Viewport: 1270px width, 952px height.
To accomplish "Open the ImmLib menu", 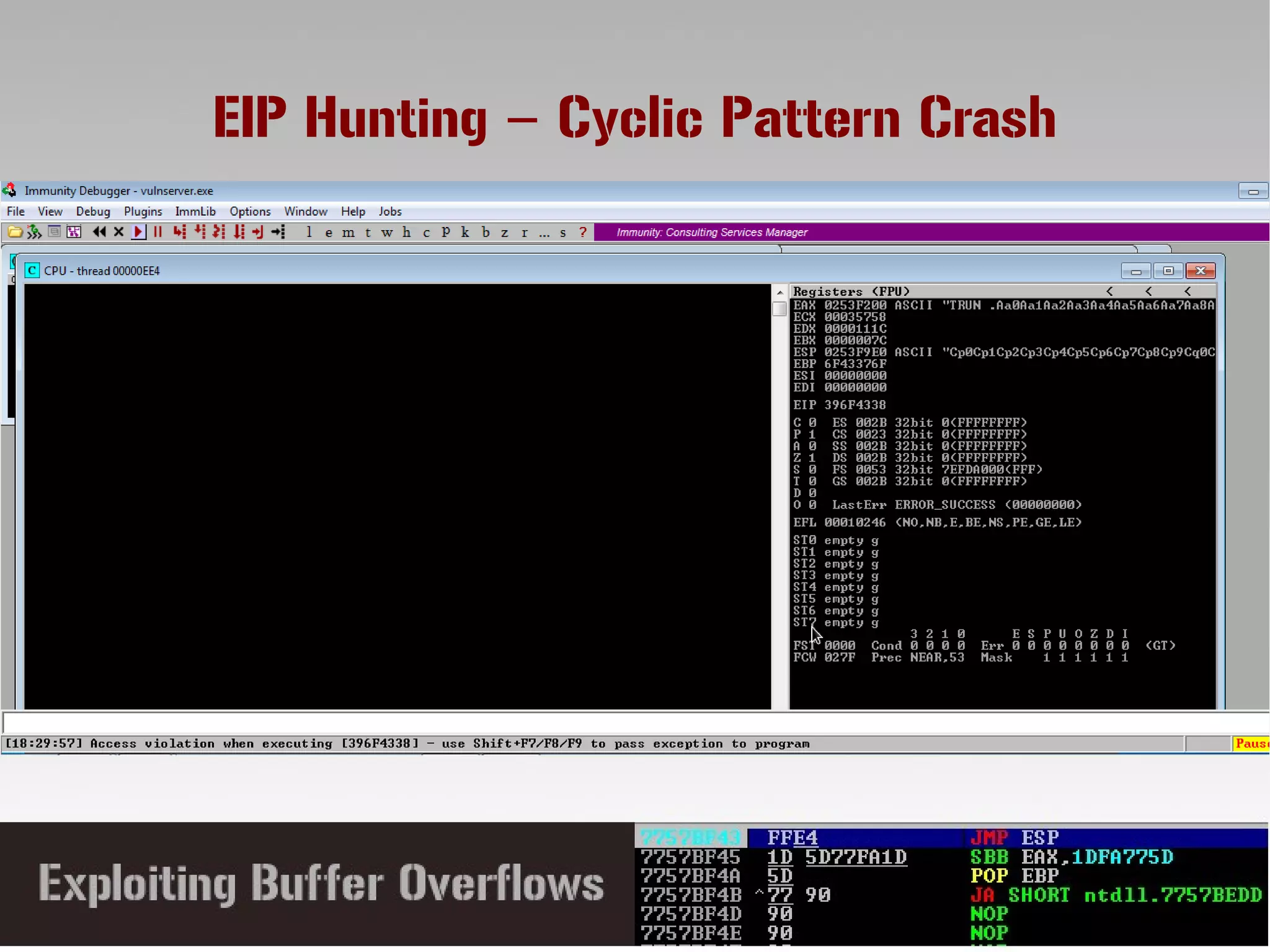I will point(195,211).
